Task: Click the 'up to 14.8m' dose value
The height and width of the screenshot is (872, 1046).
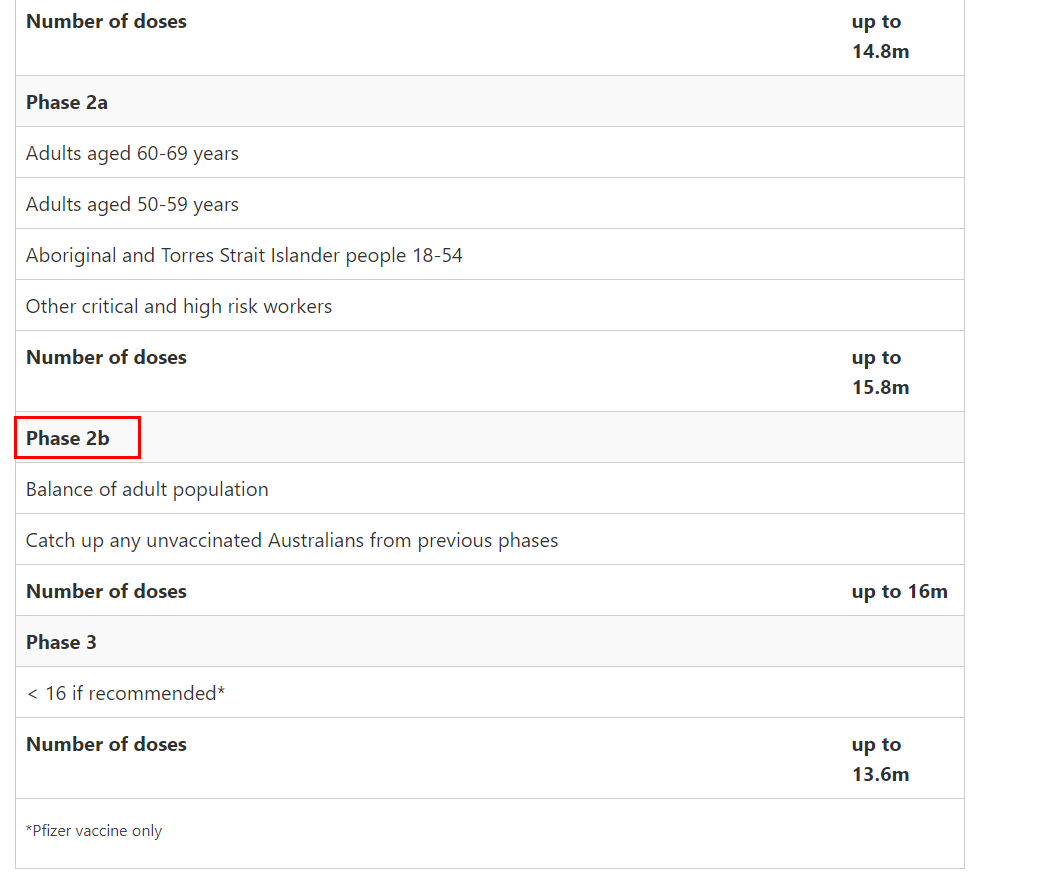Action: [880, 36]
